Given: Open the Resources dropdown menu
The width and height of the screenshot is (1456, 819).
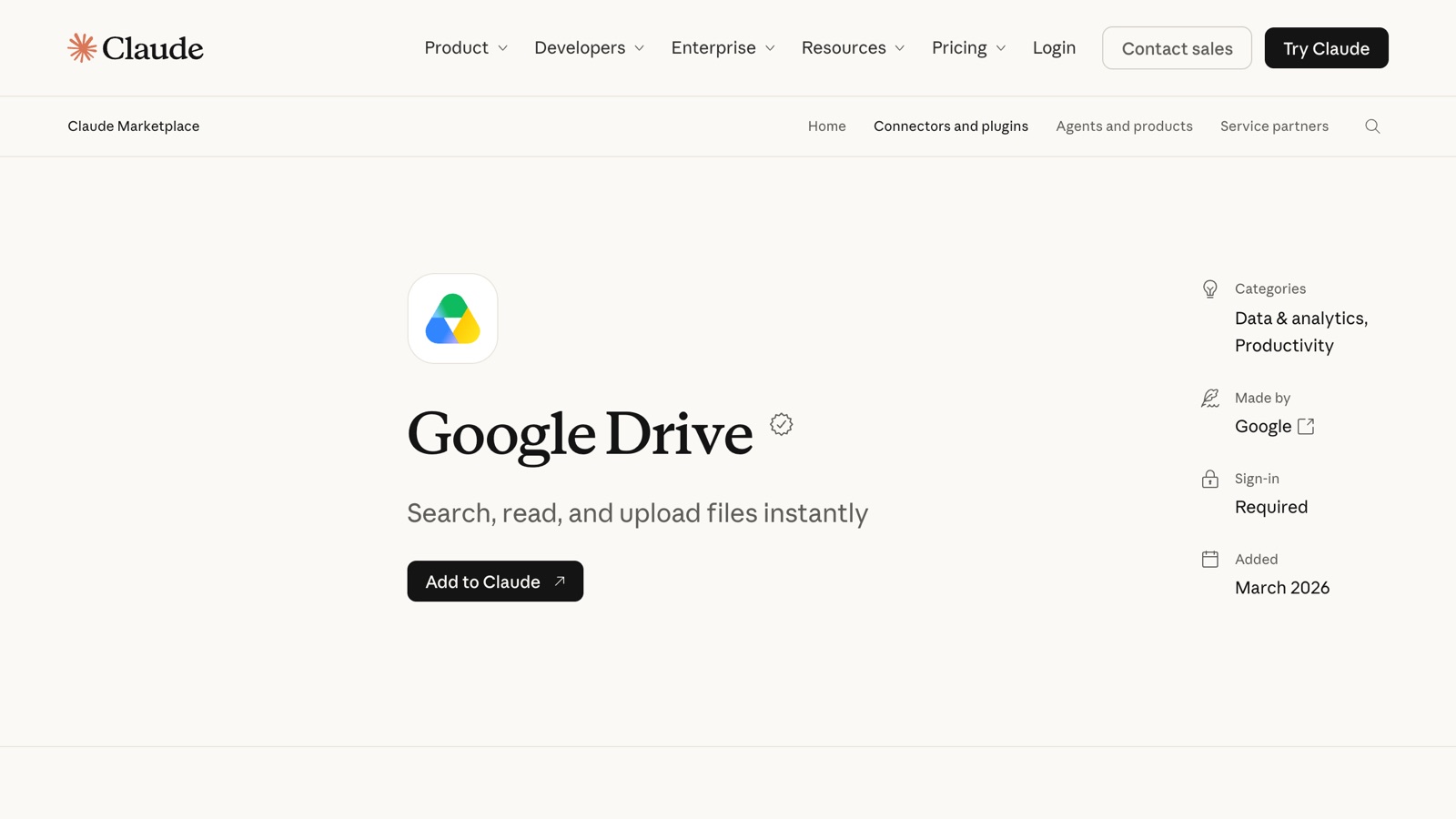Looking at the screenshot, I should (854, 47).
